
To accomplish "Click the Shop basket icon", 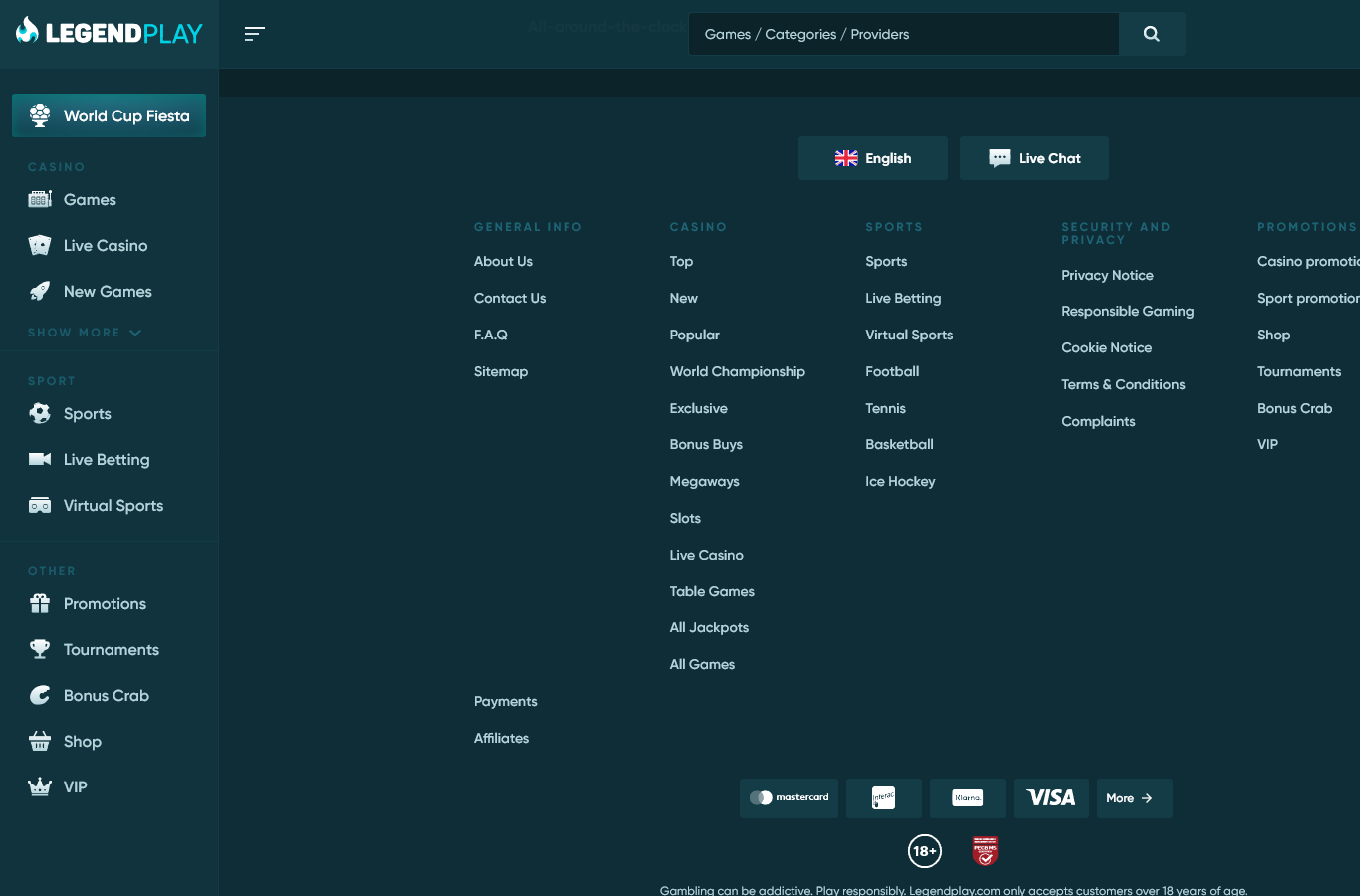I will point(40,741).
